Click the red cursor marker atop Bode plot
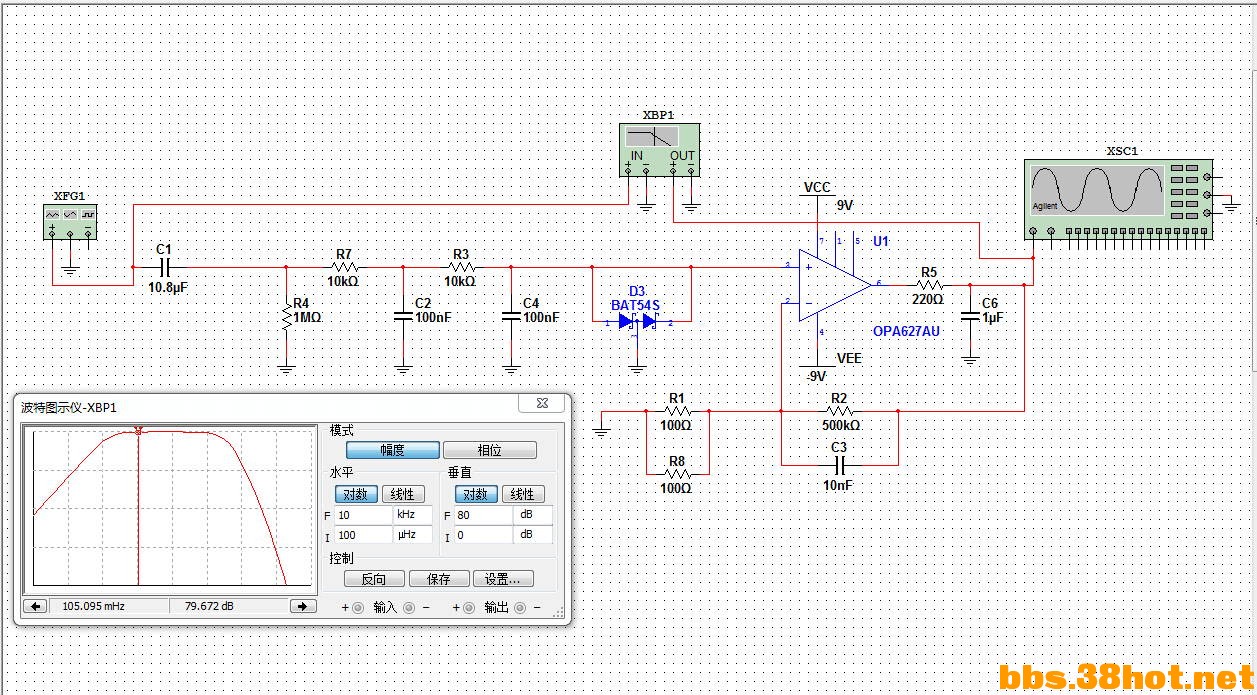Image resolution: width=1257 pixels, height=695 pixels. (x=138, y=430)
